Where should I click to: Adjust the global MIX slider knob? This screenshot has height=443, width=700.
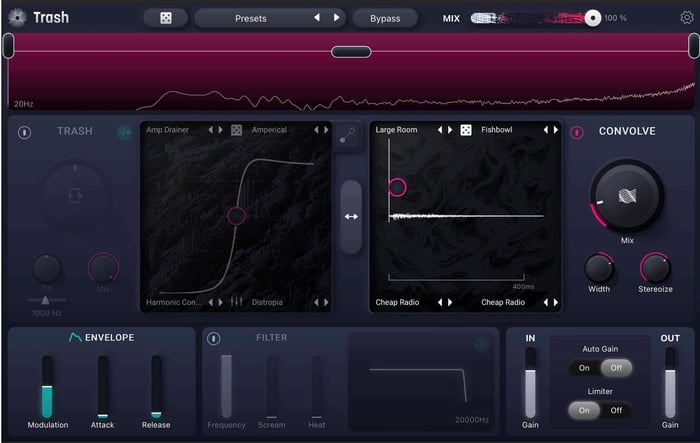593,18
